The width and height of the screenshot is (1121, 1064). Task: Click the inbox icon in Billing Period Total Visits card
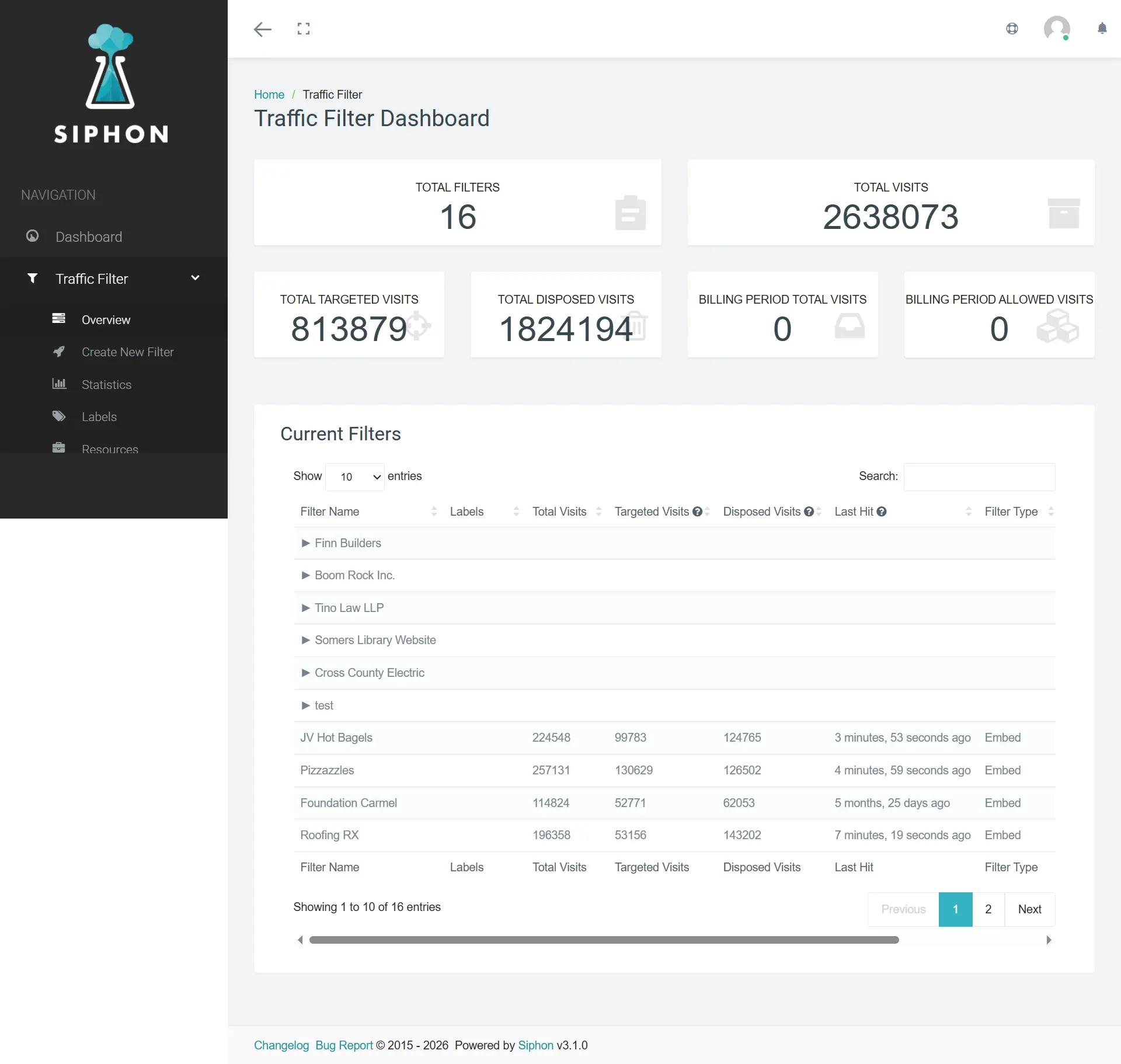[x=850, y=326]
